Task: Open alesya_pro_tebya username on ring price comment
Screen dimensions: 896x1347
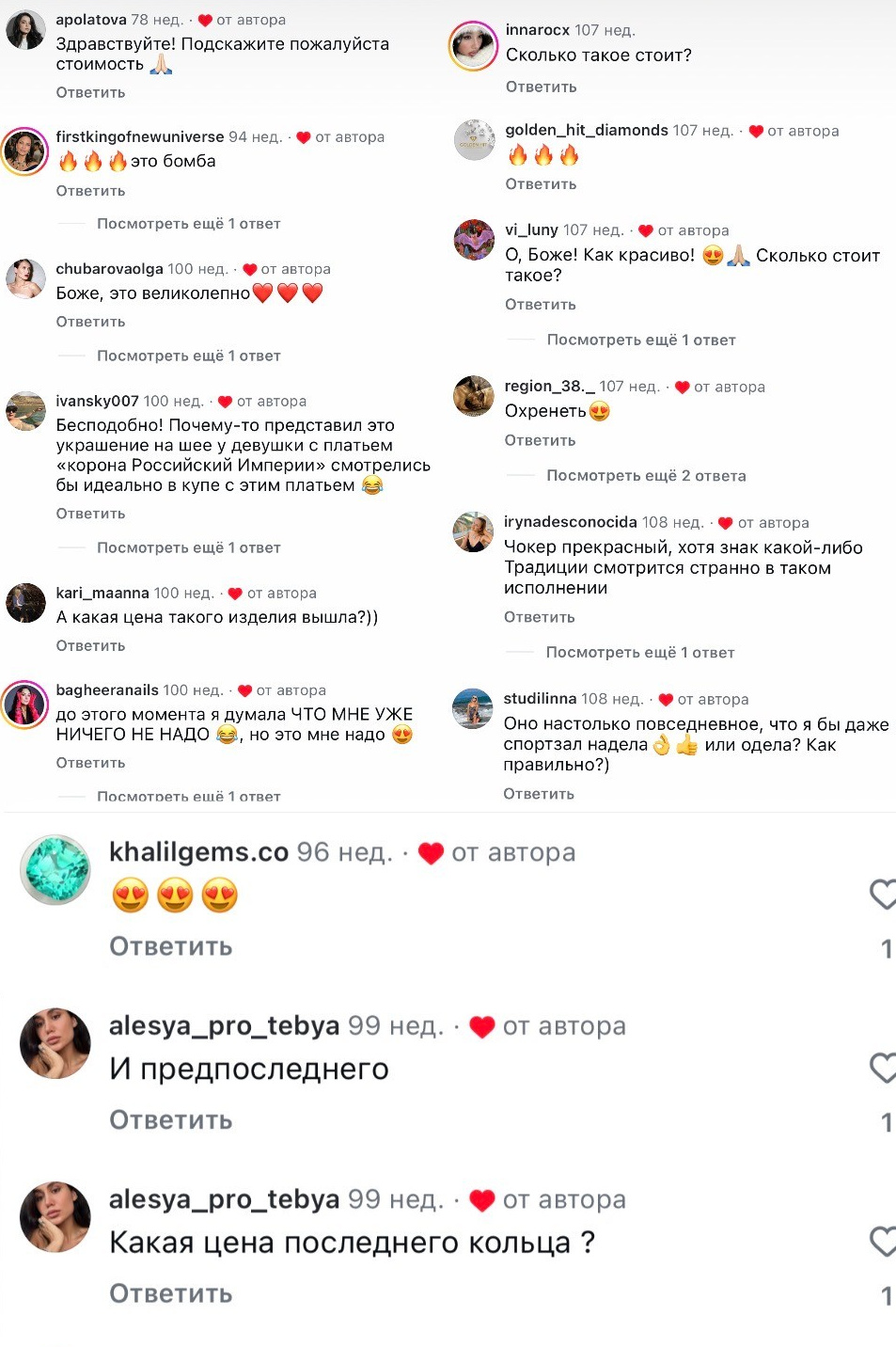Action: coord(224,1199)
